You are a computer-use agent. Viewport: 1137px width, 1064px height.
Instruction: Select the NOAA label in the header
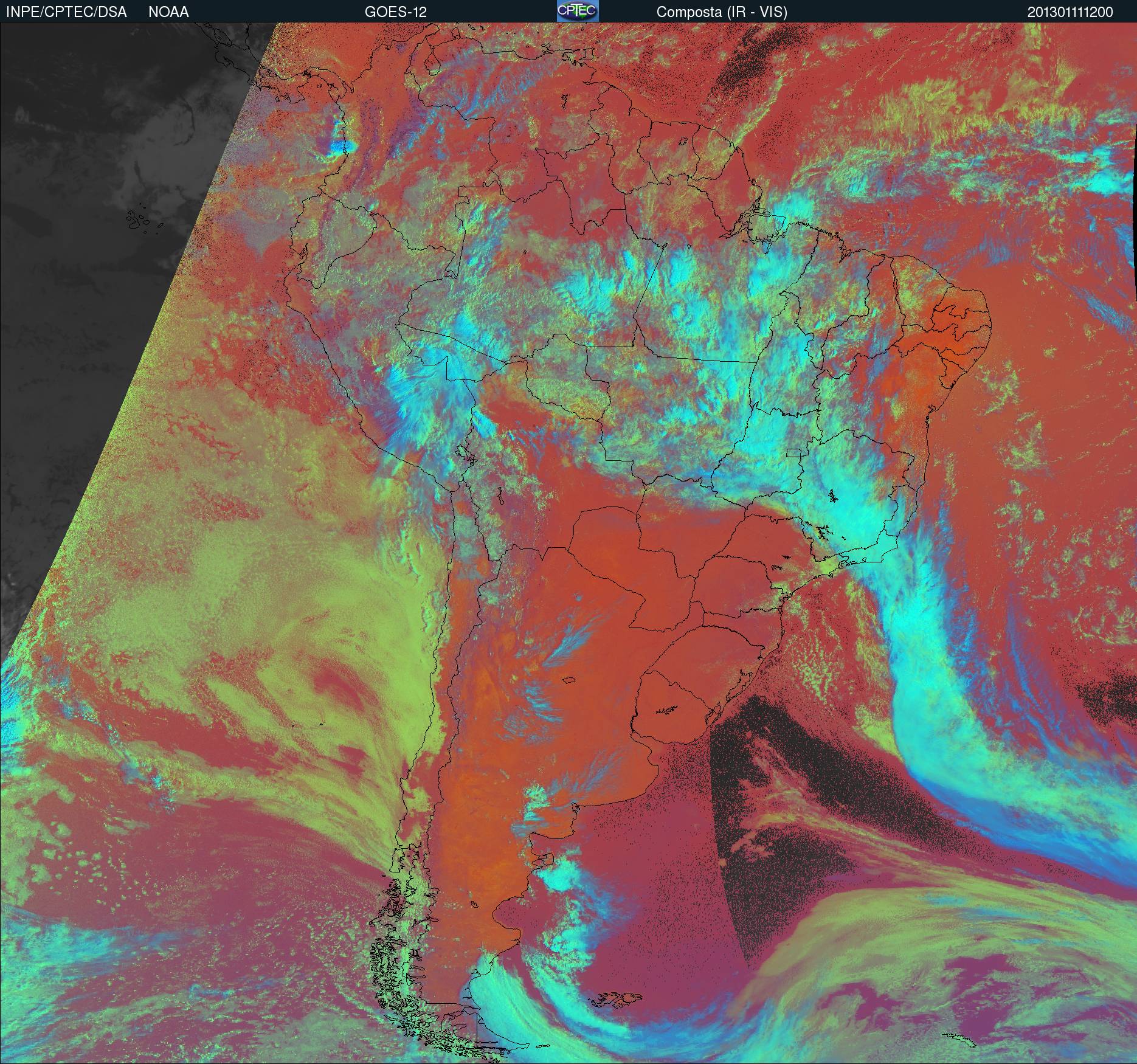pos(168,12)
